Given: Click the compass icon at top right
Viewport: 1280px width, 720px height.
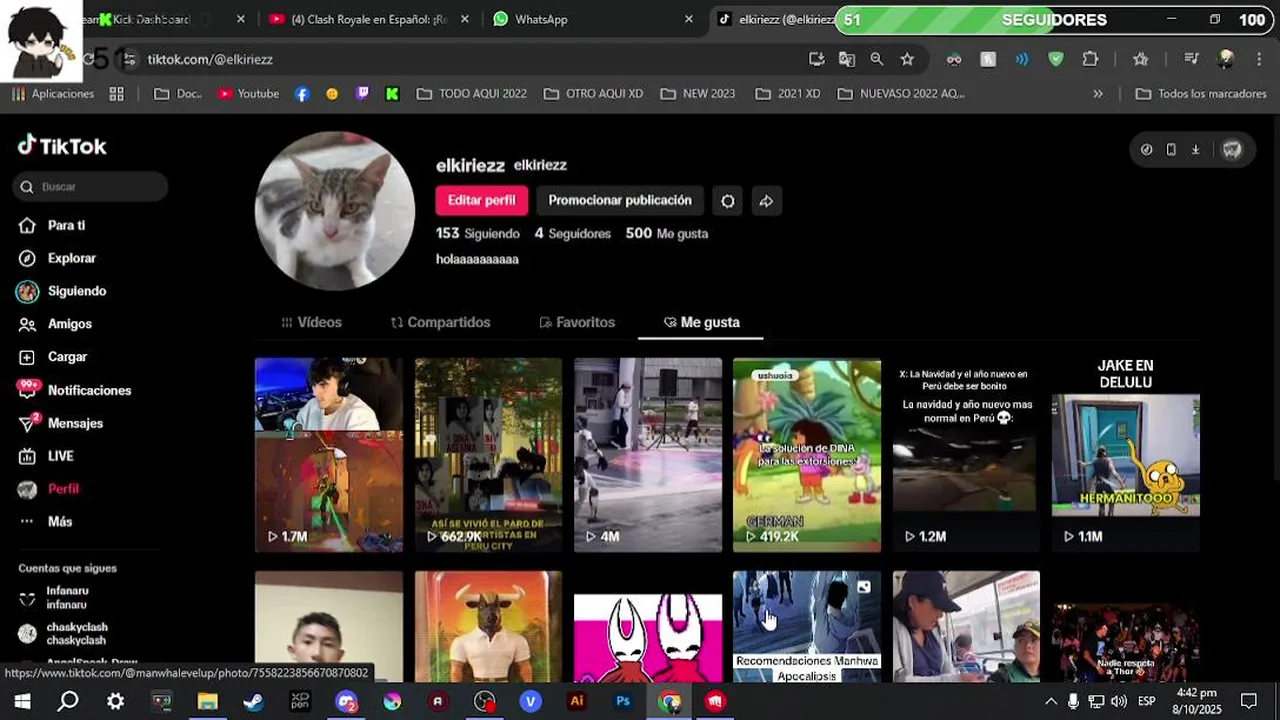Looking at the screenshot, I should (1146, 150).
